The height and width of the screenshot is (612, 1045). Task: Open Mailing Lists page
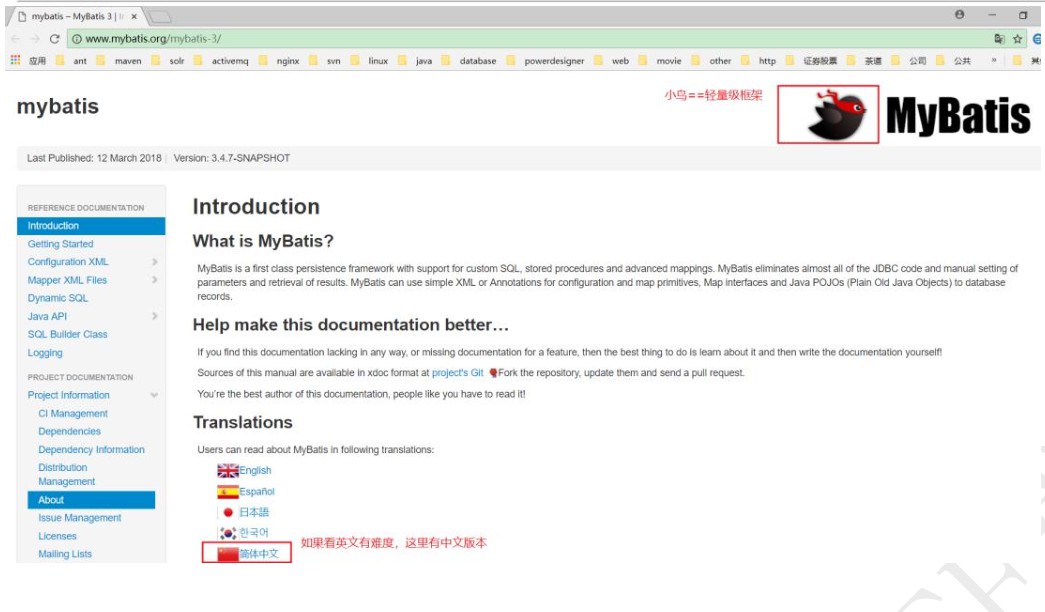click(x=65, y=554)
